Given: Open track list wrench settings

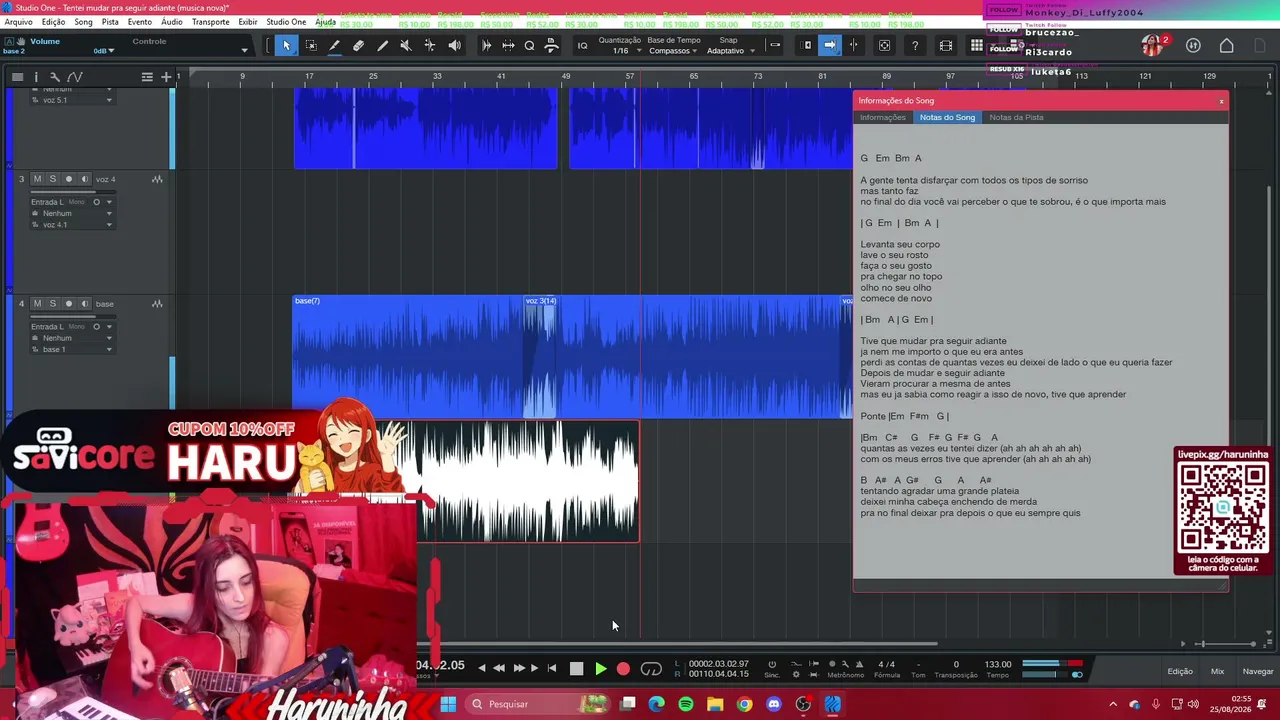Looking at the screenshot, I should 55,77.
